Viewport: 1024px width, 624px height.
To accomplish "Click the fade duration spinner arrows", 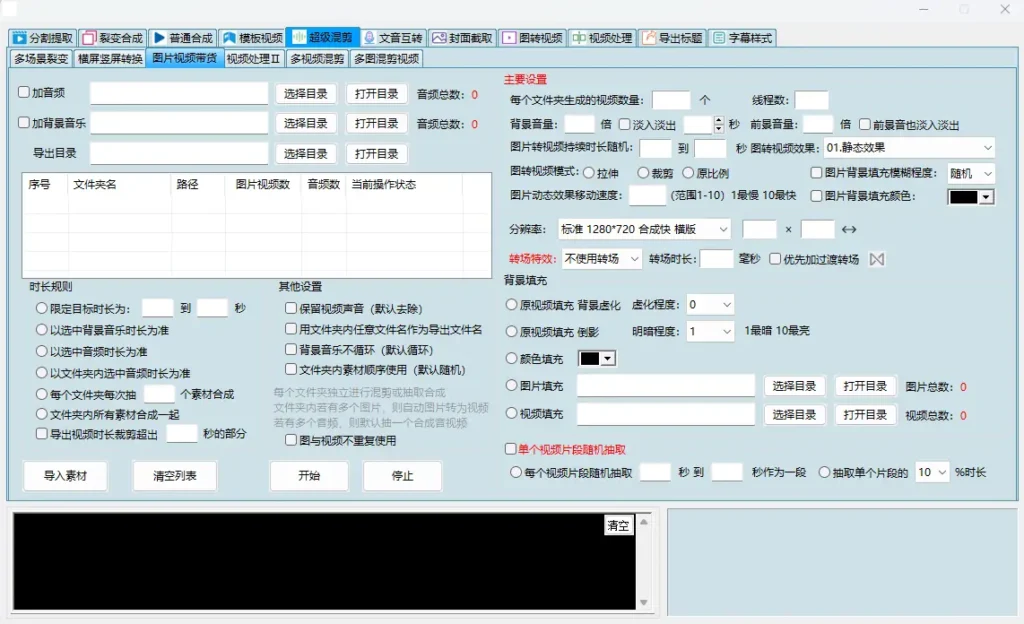I will (718, 124).
